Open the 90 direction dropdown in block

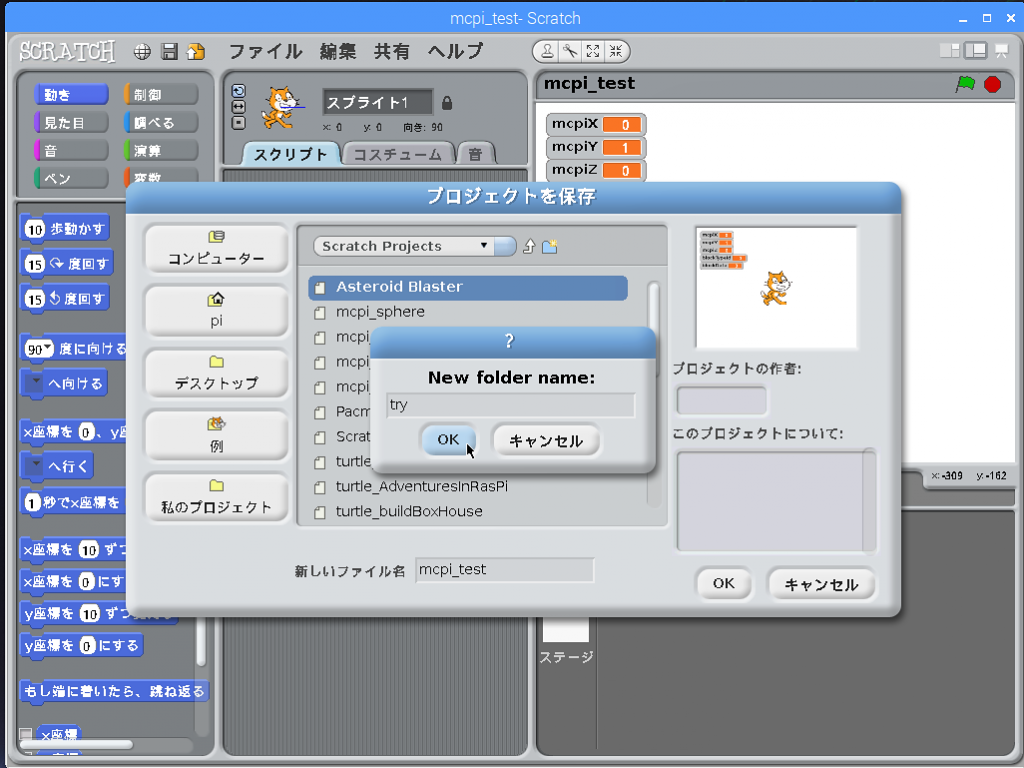[x=48, y=349]
